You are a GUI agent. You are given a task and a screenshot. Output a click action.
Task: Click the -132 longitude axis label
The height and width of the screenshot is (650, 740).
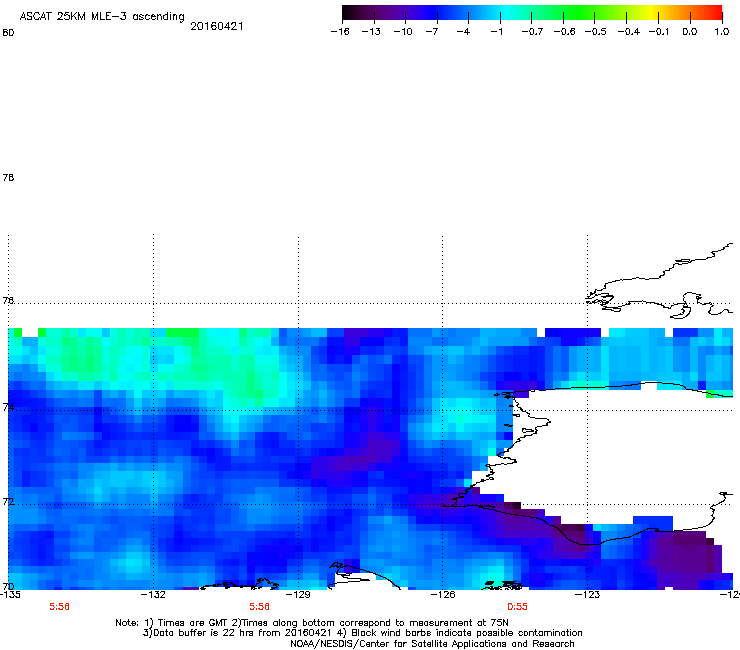[153, 595]
